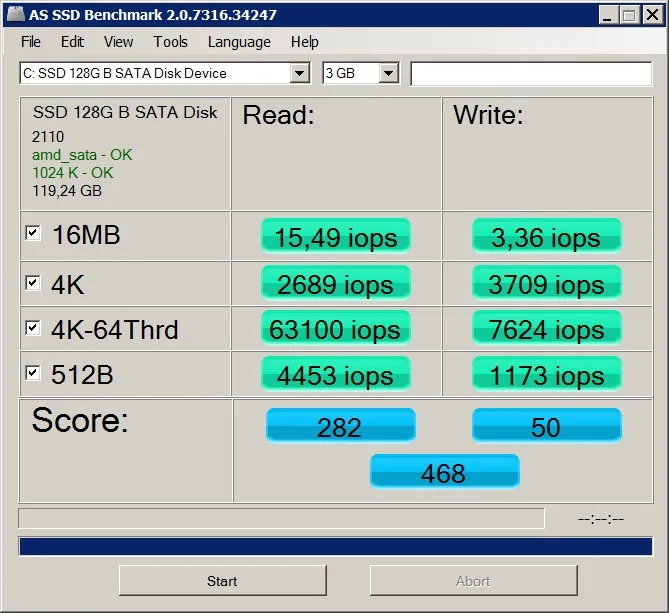Open the Help menu
Image resolution: width=669 pixels, height=613 pixels.
pyautogui.click(x=305, y=42)
